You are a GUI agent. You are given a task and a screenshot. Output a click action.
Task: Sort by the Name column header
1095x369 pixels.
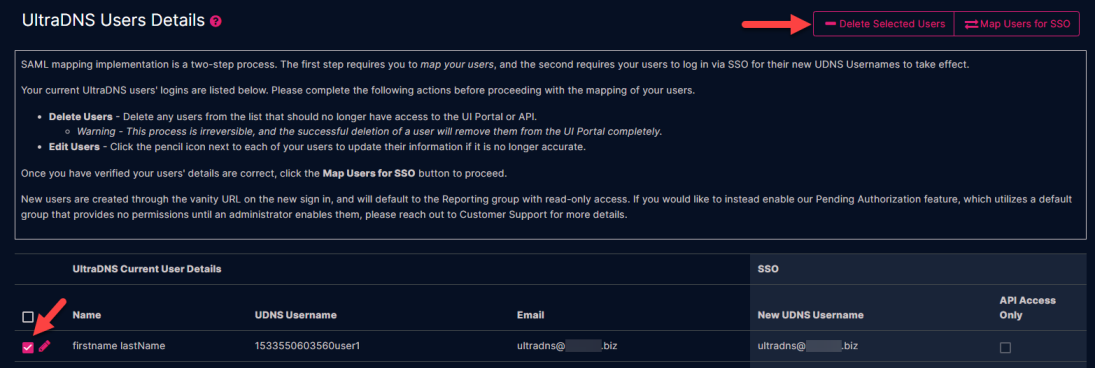point(87,315)
